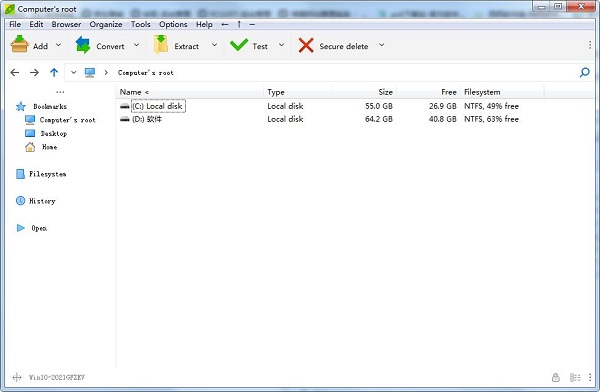Click the NTFS, 49% free cell
The image size is (600, 392).
pos(491,106)
